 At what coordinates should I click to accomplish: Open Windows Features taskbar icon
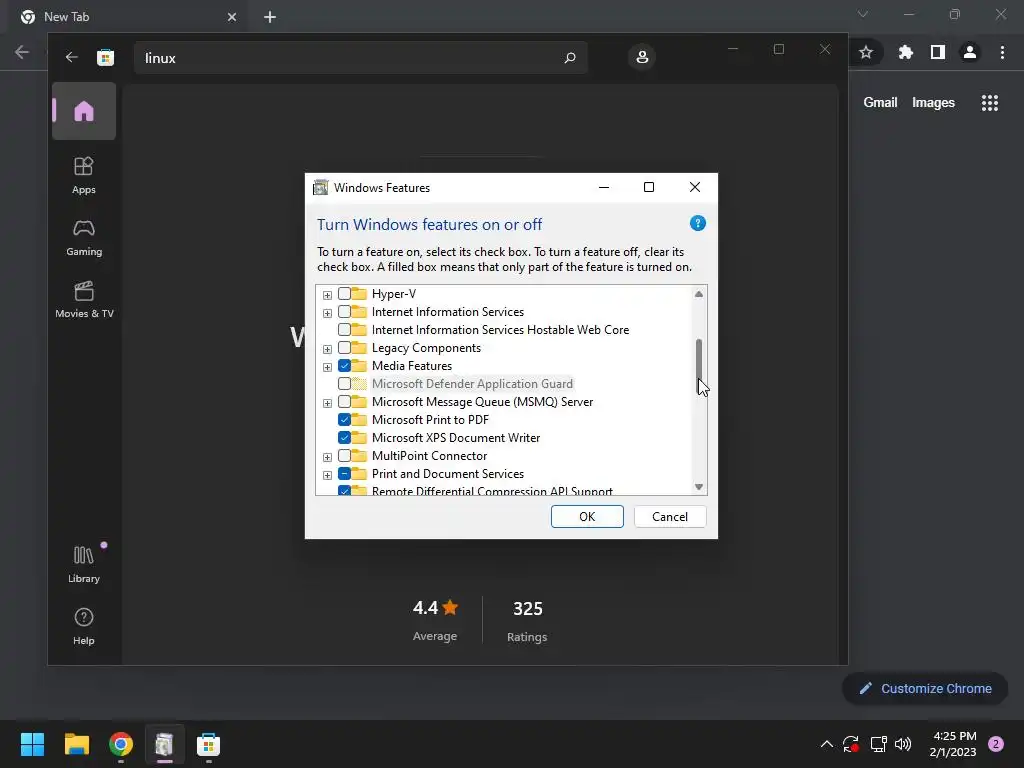click(165, 744)
